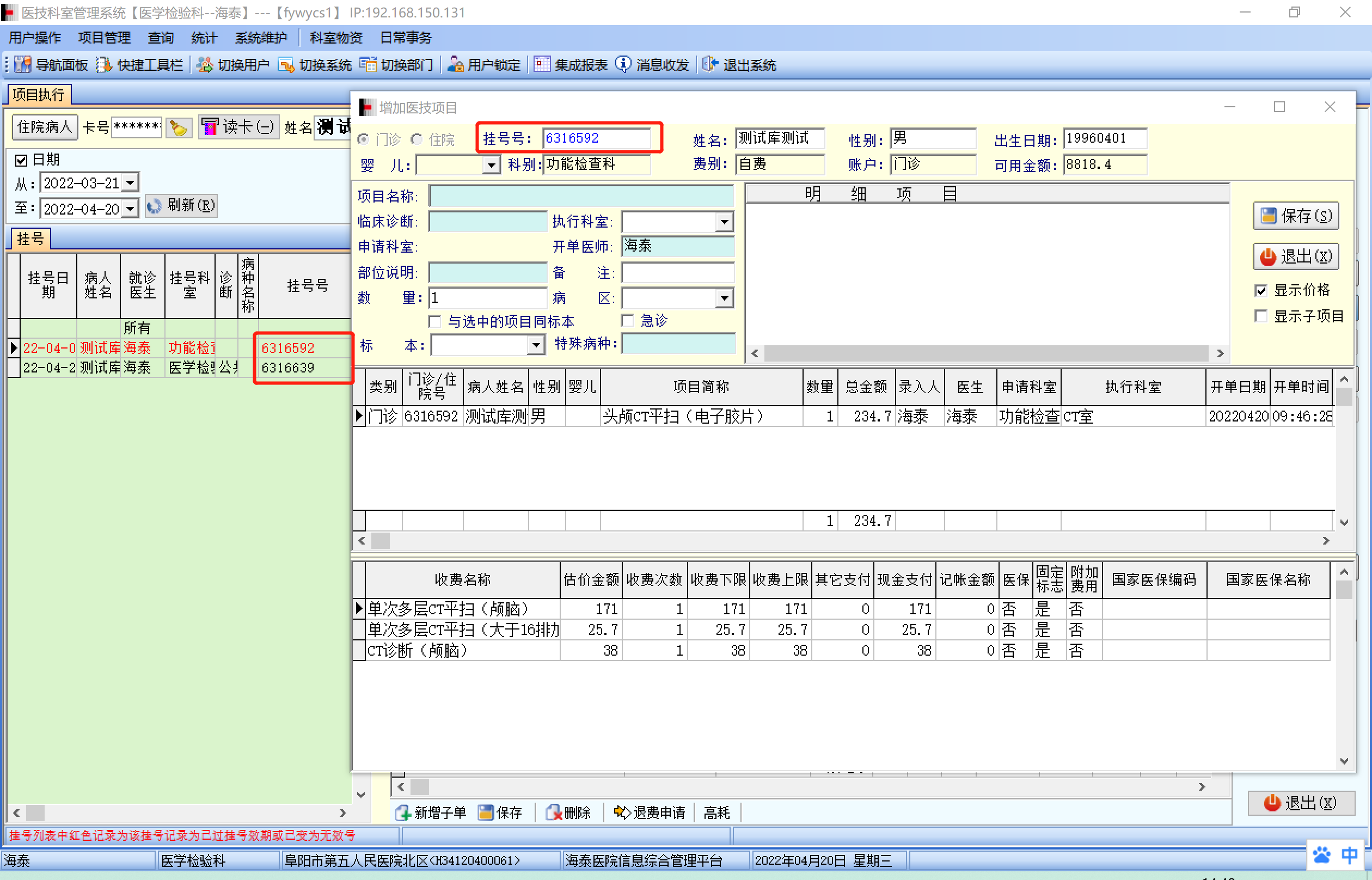Uncheck the 显示价格 checkbox
1372x880 pixels.
pyautogui.click(x=1261, y=291)
